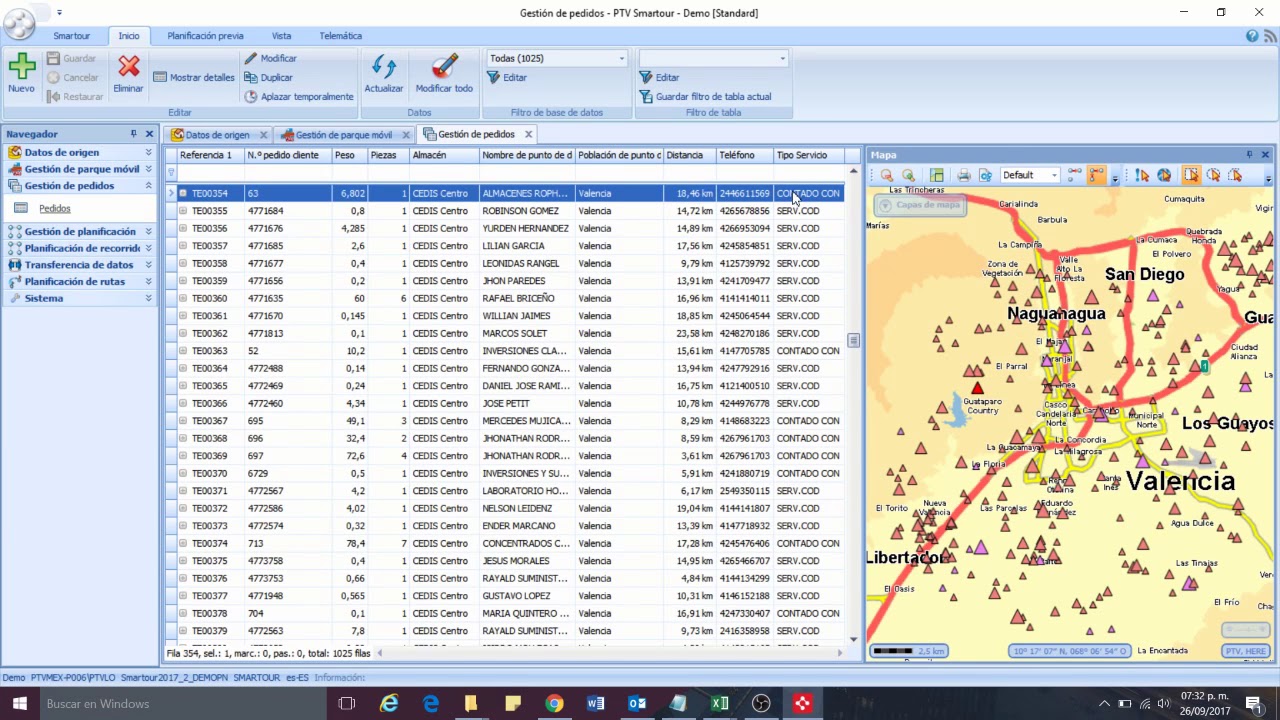Click Editar under Filtro de tabla

[x=660, y=77]
